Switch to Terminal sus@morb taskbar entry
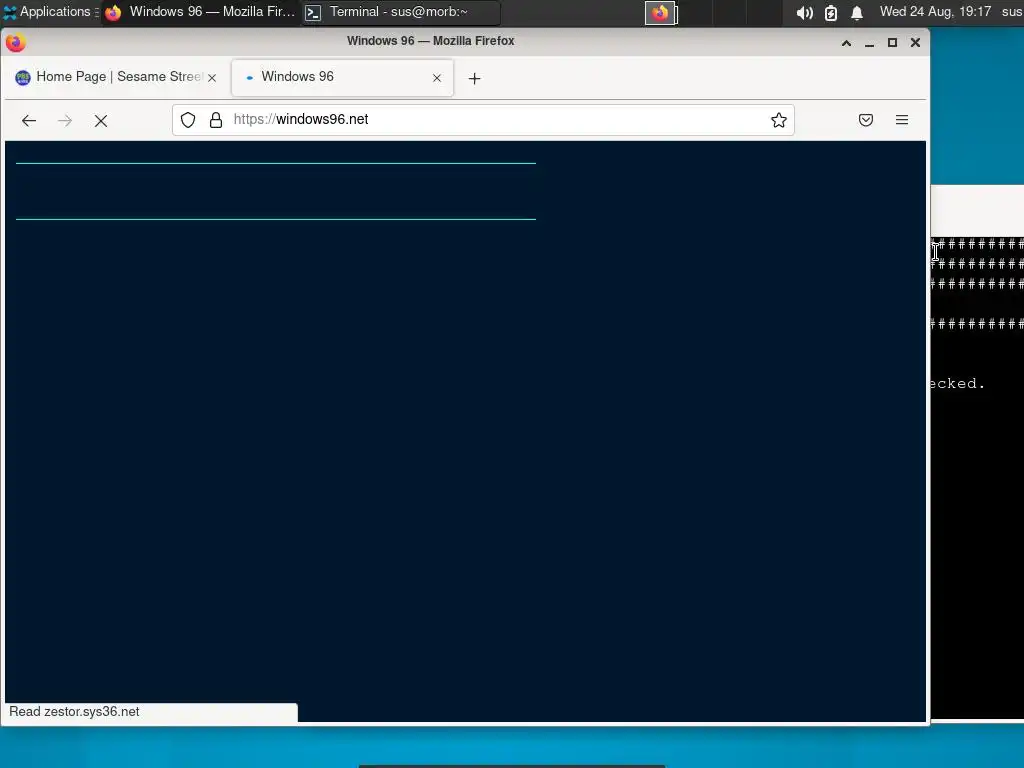 (400, 12)
